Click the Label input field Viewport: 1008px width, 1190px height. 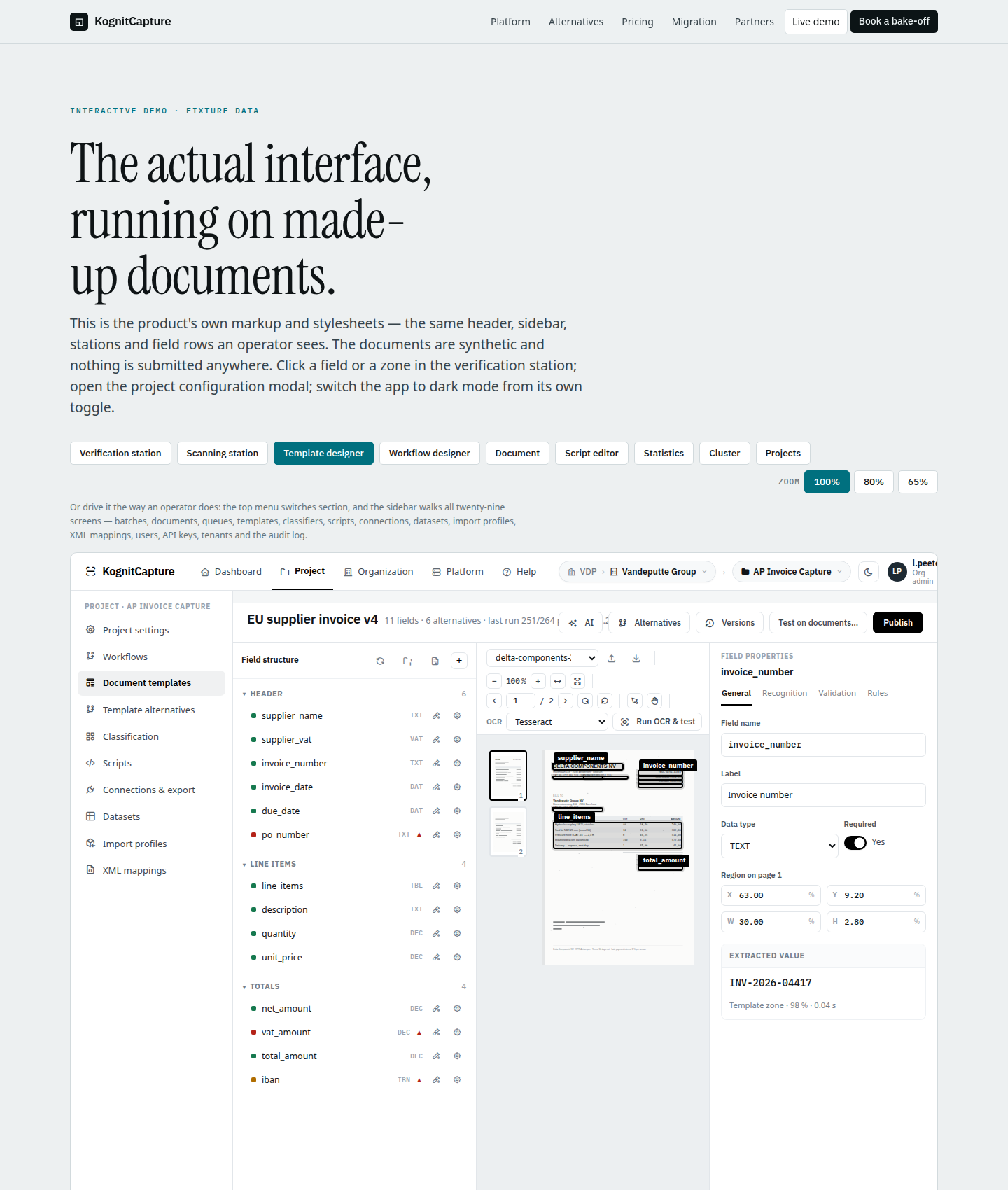(823, 795)
